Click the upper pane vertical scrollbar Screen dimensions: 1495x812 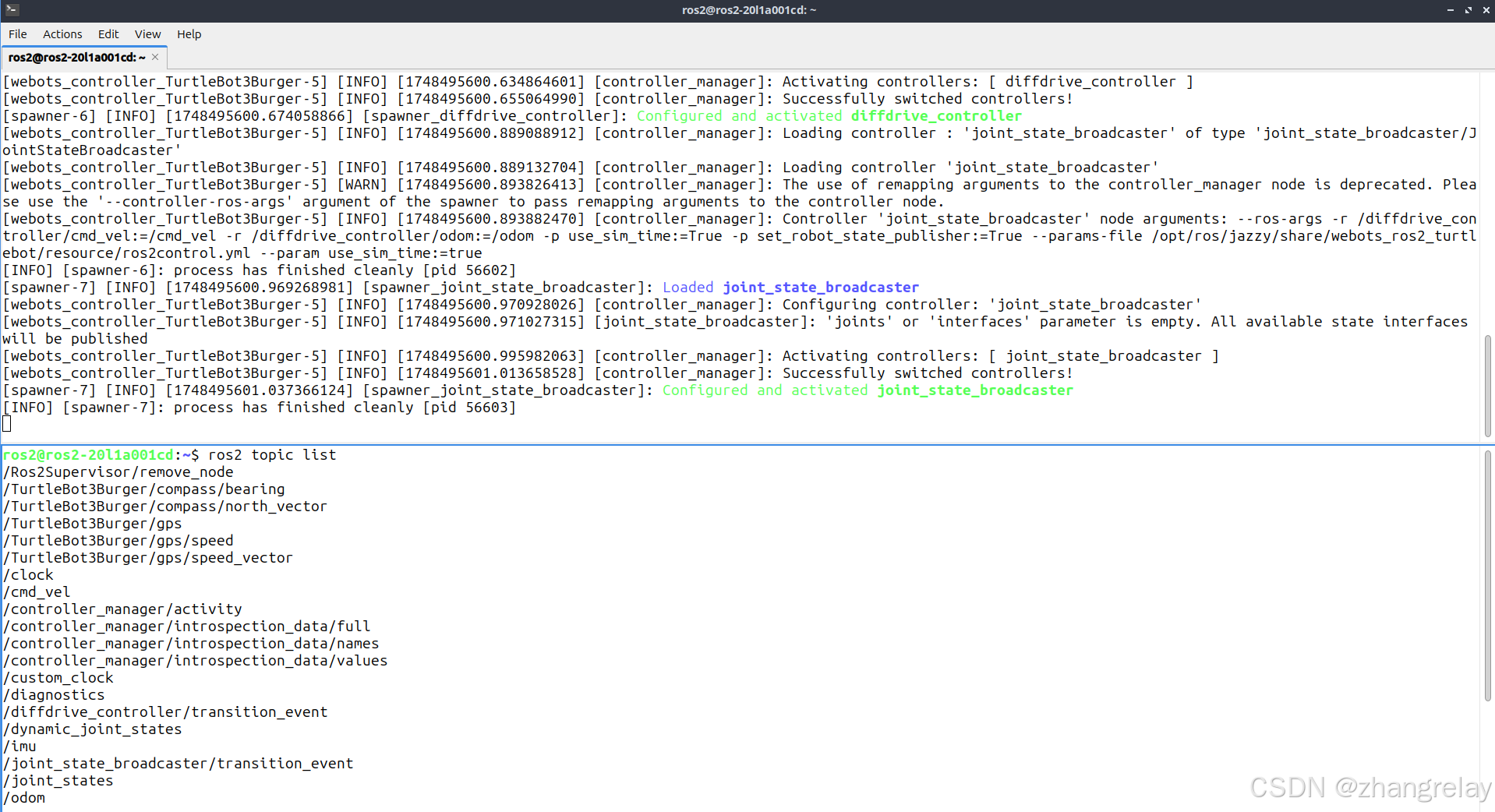(x=1487, y=386)
